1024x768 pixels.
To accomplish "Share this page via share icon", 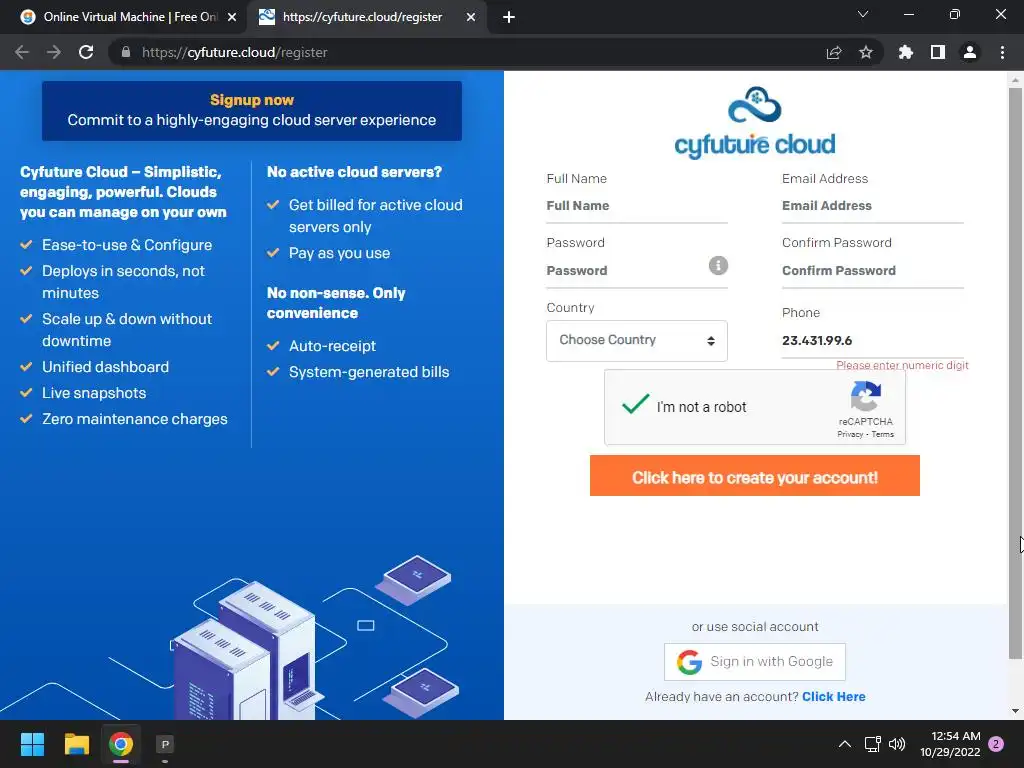I will click(834, 52).
